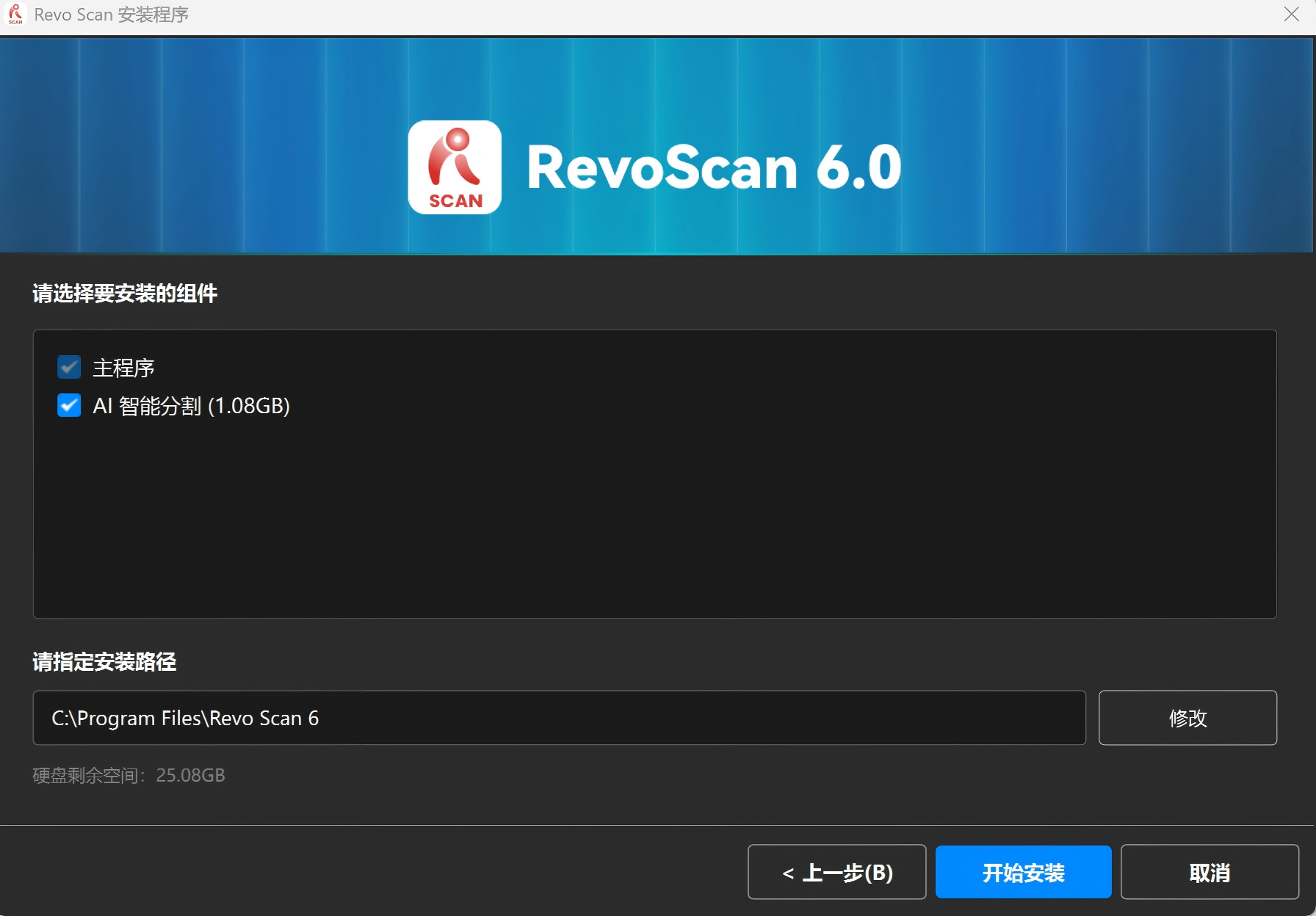Click the 硬盘剩余空间: 25.08GB text

[129, 775]
